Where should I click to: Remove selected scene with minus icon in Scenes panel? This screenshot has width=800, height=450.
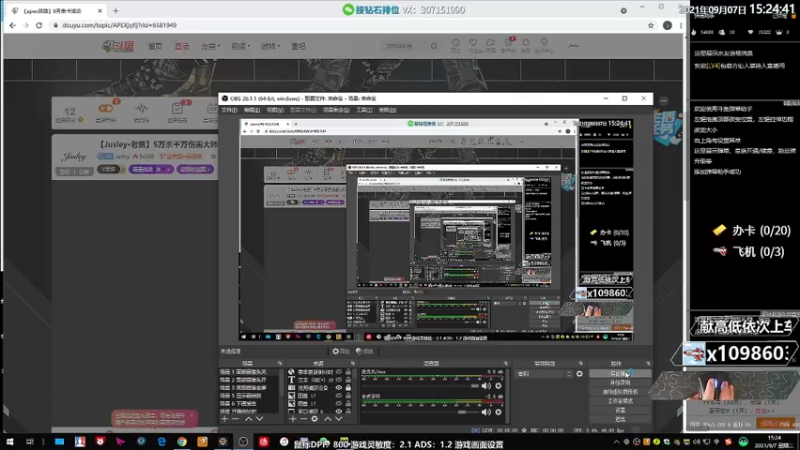pos(235,418)
